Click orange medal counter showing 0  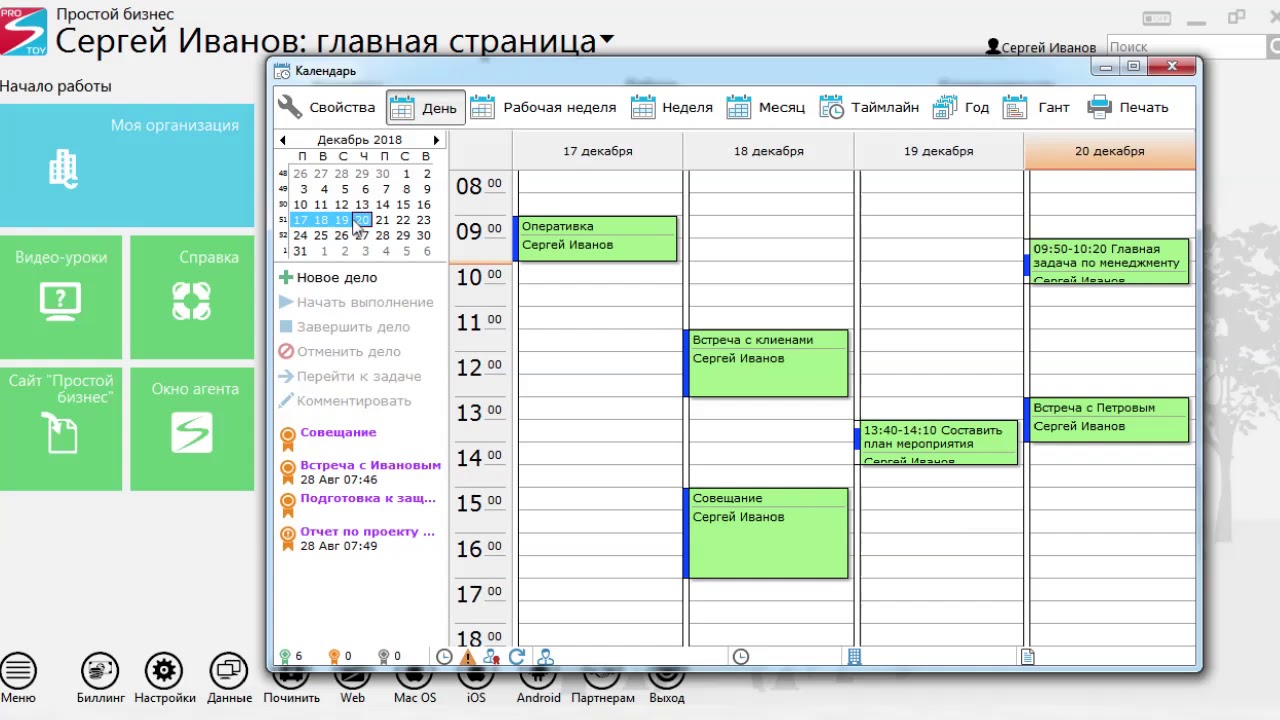[x=340, y=657]
